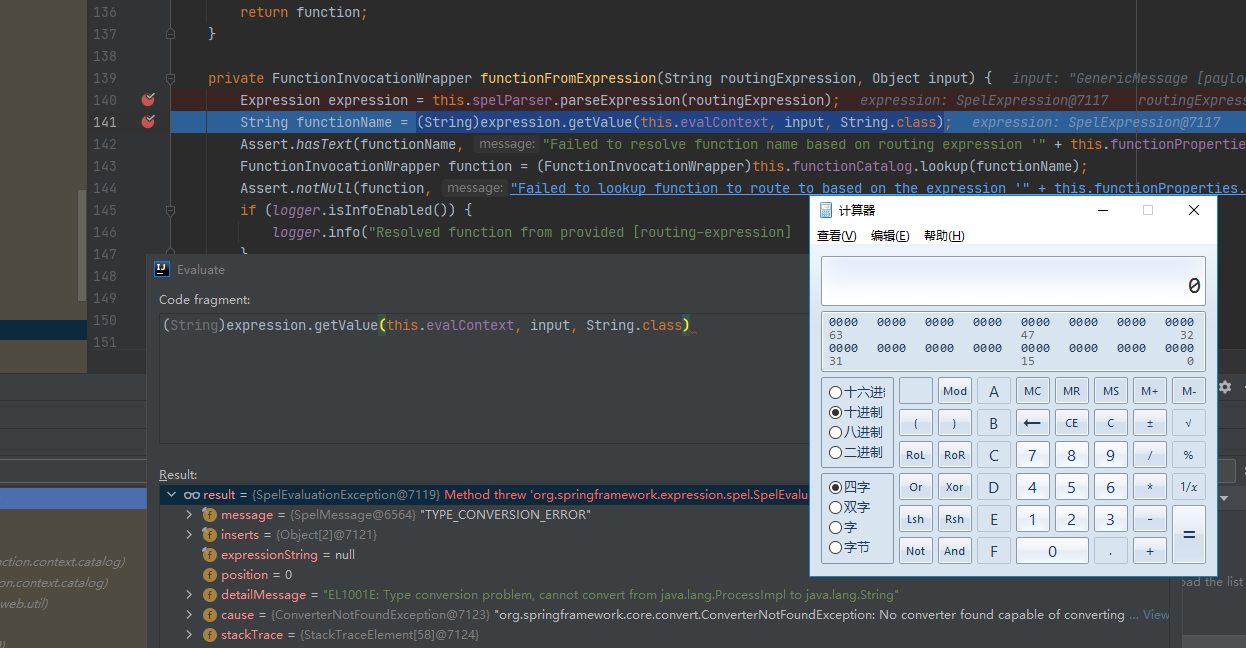Select decimal (十进制) mode in Calculator
The image size is (1246, 648).
point(857,412)
